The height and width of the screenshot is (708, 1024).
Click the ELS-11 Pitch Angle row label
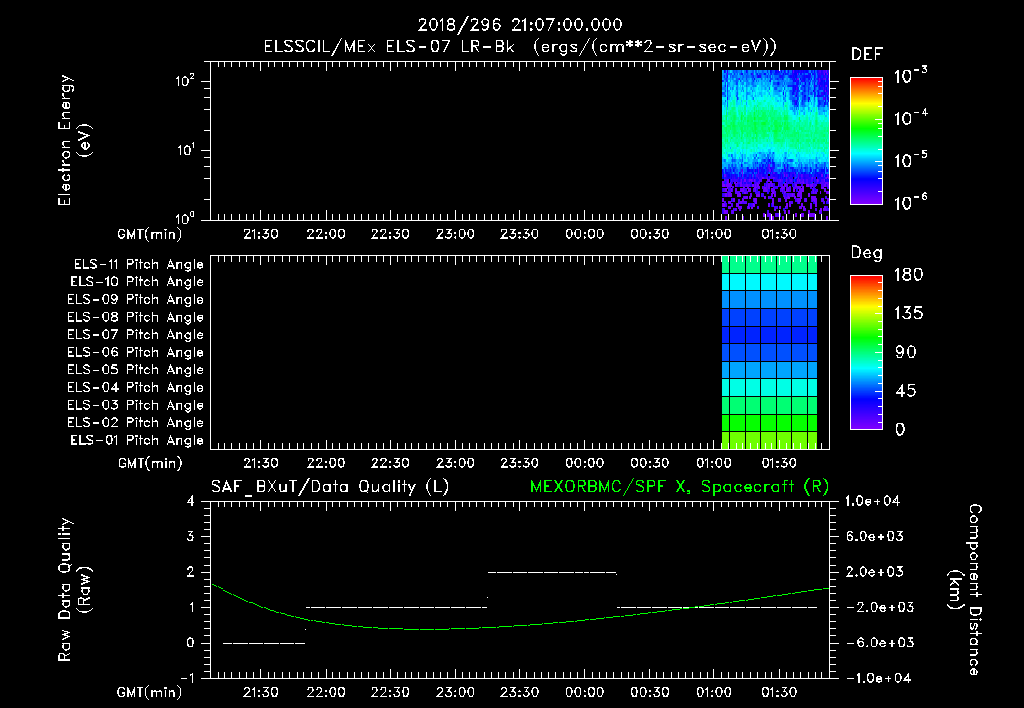(138, 265)
